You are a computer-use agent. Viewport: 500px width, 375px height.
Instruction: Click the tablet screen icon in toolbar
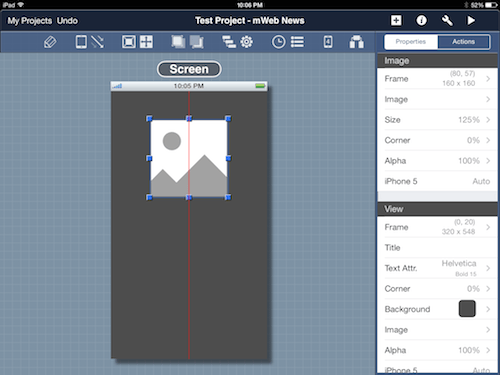pyautogui.click(x=81, y=42)
